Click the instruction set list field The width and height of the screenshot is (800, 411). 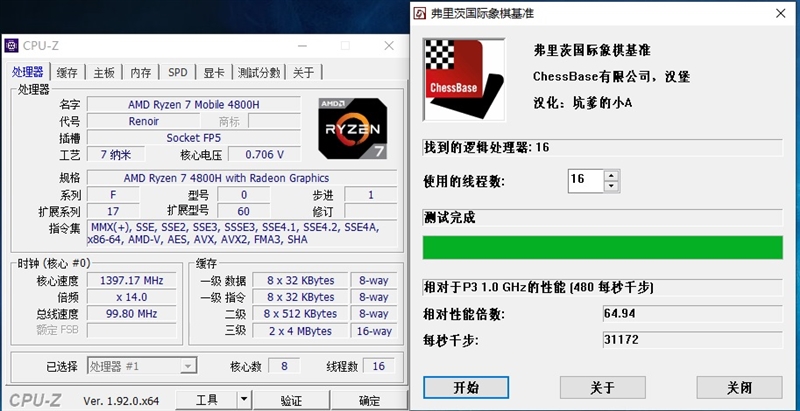(x=242, y=233)
